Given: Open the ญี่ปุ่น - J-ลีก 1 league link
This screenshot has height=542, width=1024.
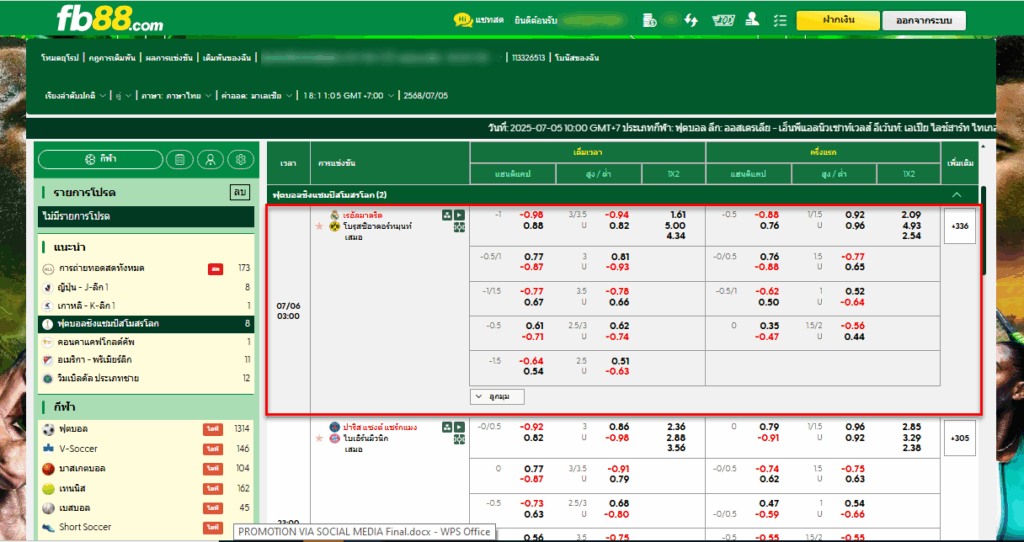Looking at the screenshot, I should [x=84, y=287].
